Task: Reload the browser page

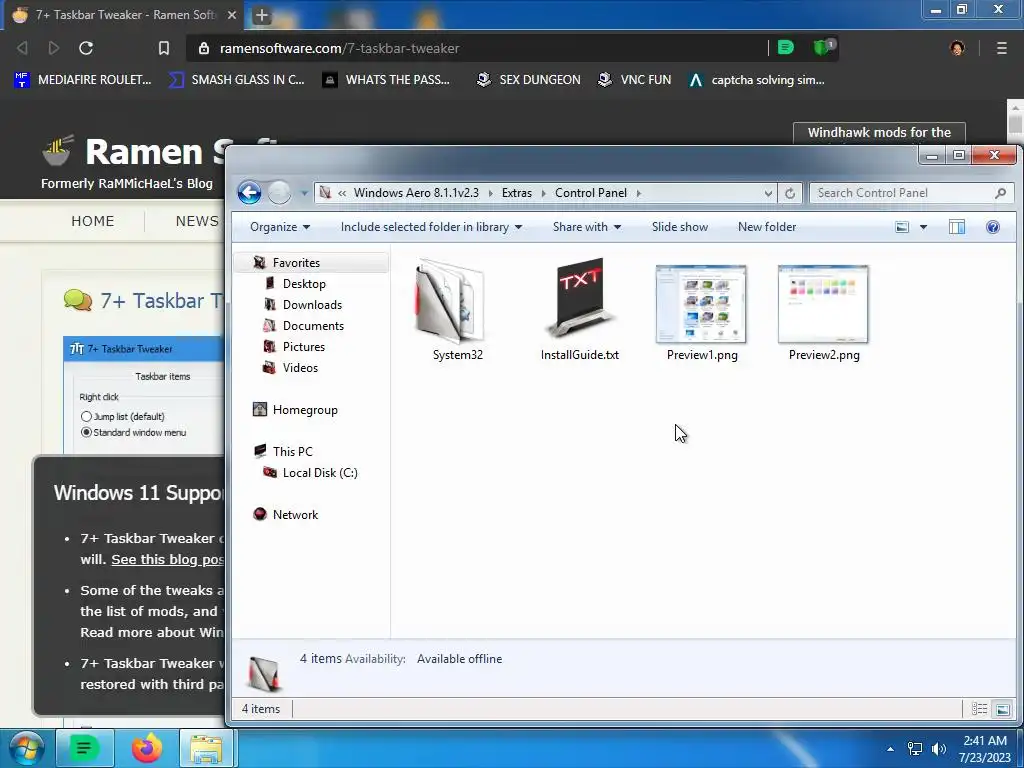Action: [86, 48]
